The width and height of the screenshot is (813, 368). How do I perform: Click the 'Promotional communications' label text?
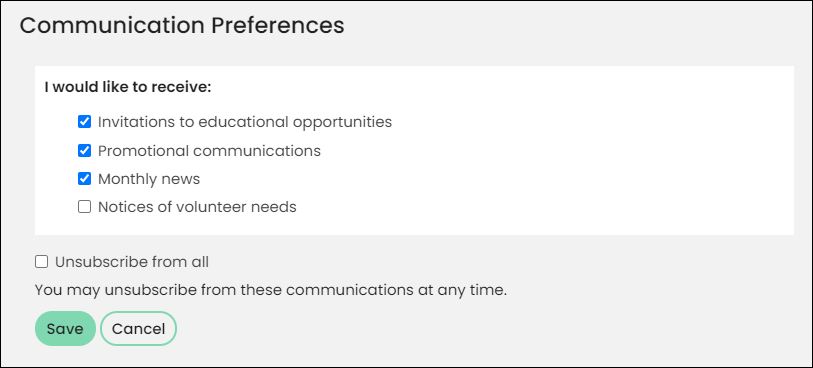click(209, 151)
